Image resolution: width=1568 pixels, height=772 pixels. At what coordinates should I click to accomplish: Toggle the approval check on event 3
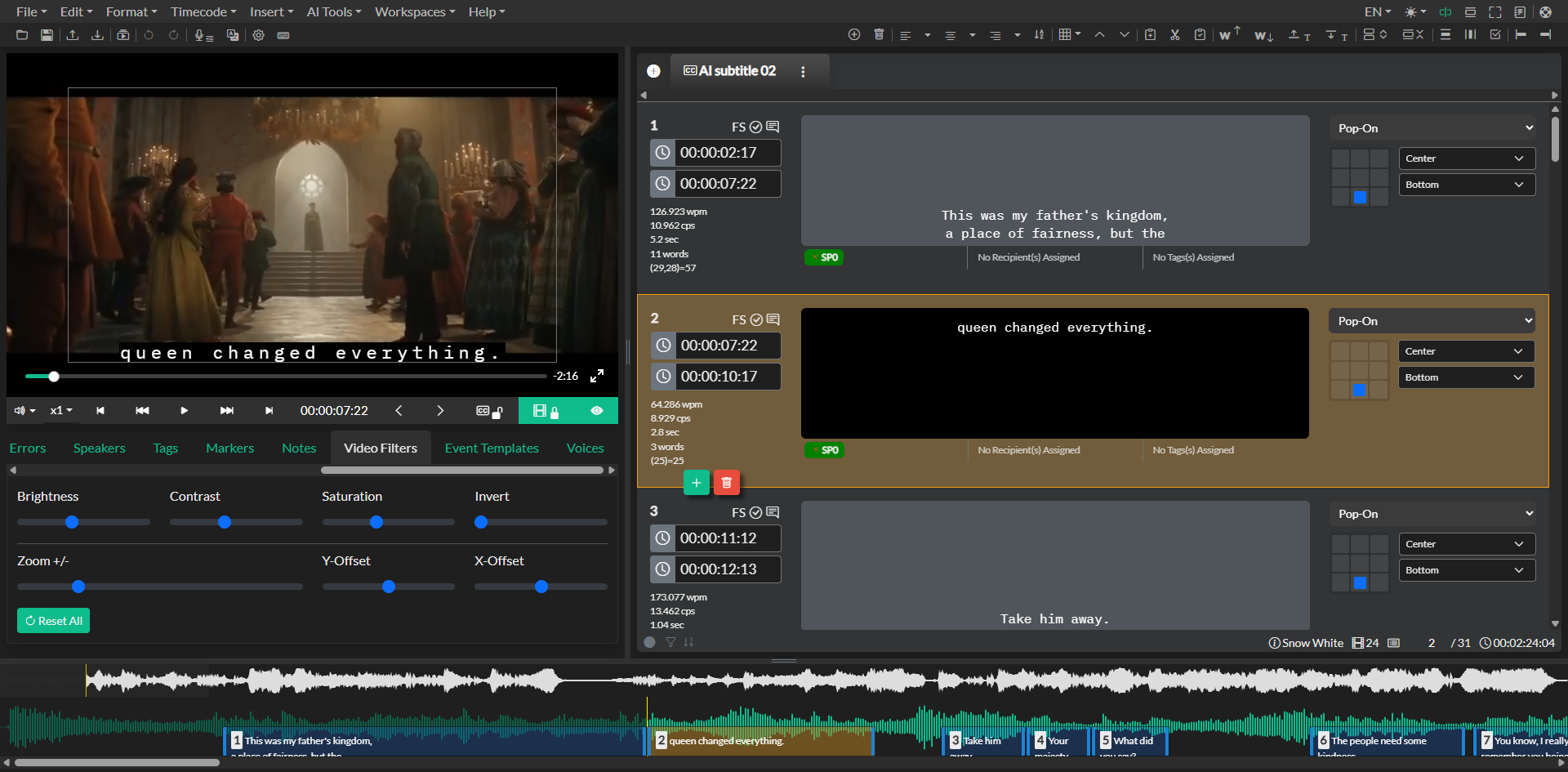pyautogui.click(x=756, y=512)
